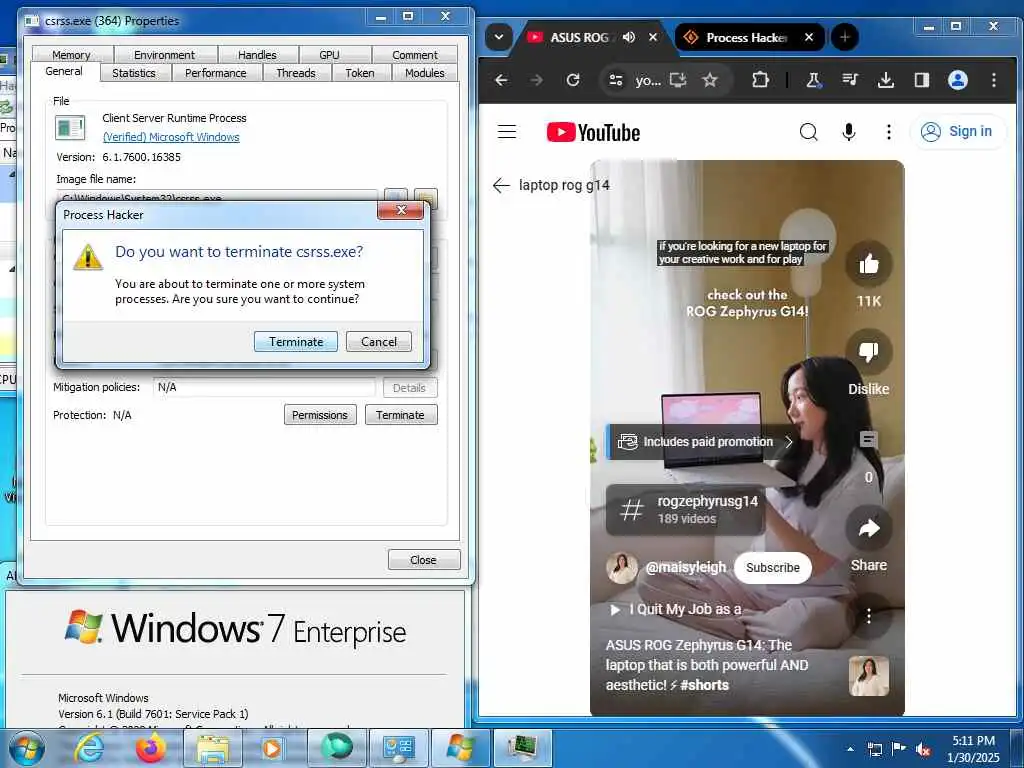Click the Verified Microsoft Windows link
The width and height of the screenshot is (1024, 768).
pos(171,137)
